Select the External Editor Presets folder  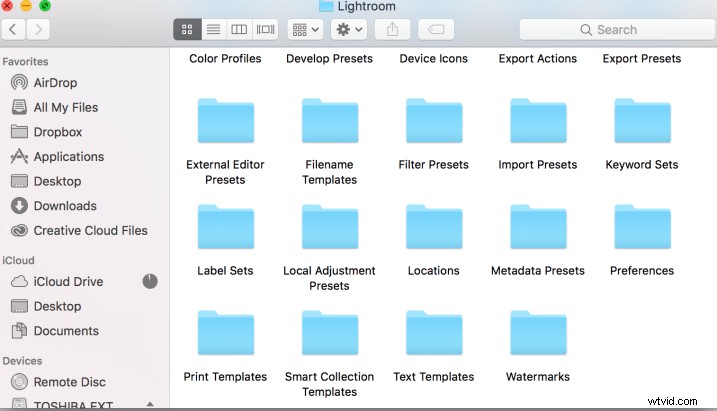pyautogui.click(x=225, y=121)
